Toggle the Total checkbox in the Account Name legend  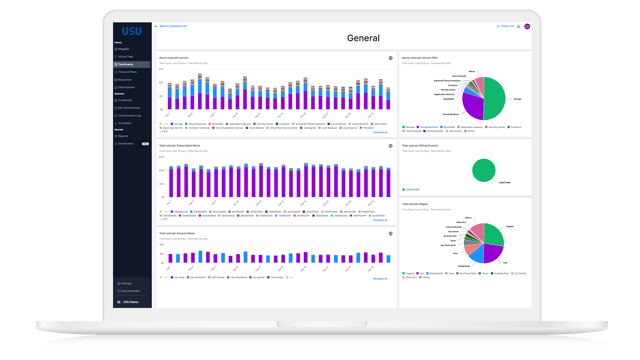click(x=160, y=277)
